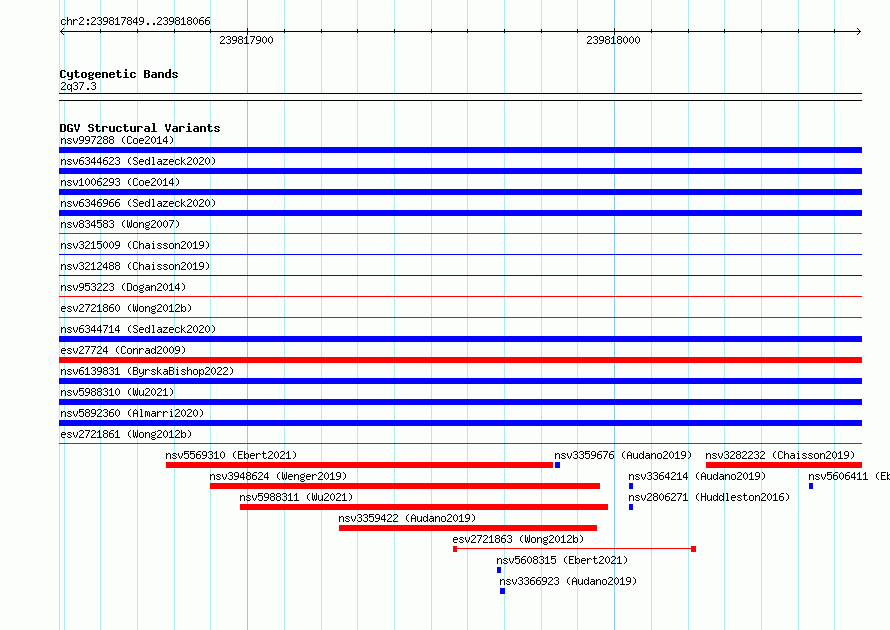Click the red bar under esv27724 (Conrad2009)

click(460, 360)
